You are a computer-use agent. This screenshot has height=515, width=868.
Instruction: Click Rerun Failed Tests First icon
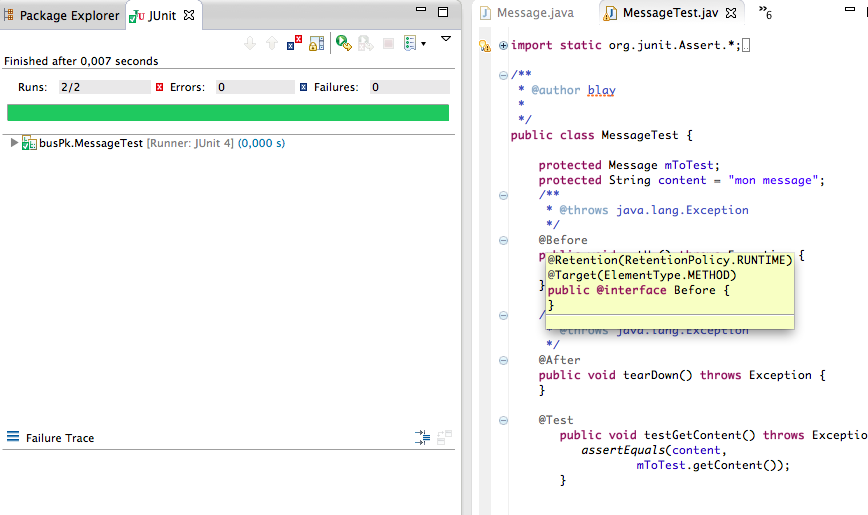pyautogui.click(x=366, y=43)
